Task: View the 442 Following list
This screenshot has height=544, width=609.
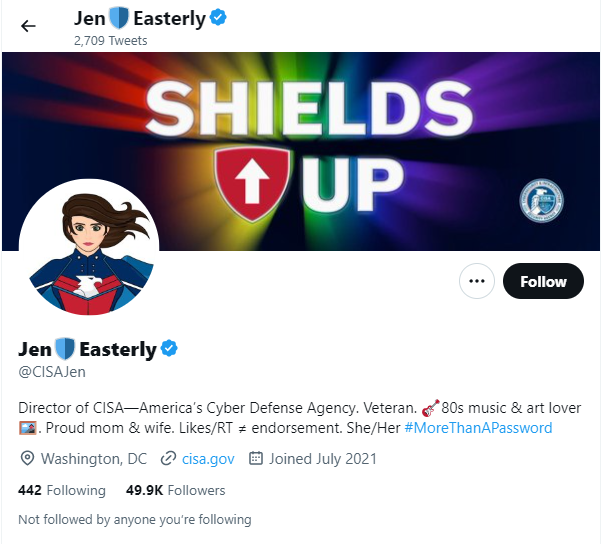Action: pyautogui.click(x=62, y=490)
